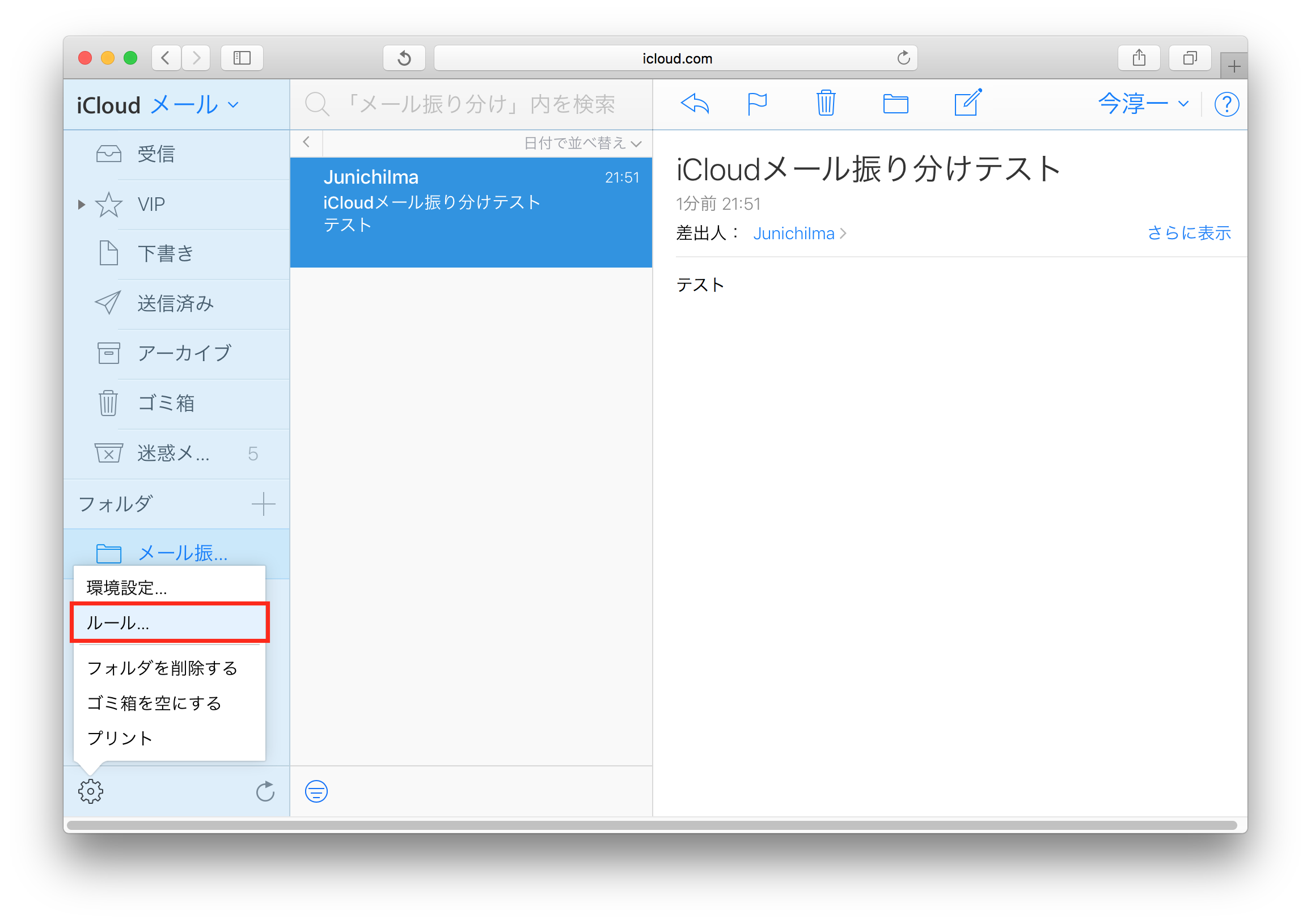The image size is (1311, 924).
Task: Expand the VIP disclosure triangle
Action: point(81,204)
